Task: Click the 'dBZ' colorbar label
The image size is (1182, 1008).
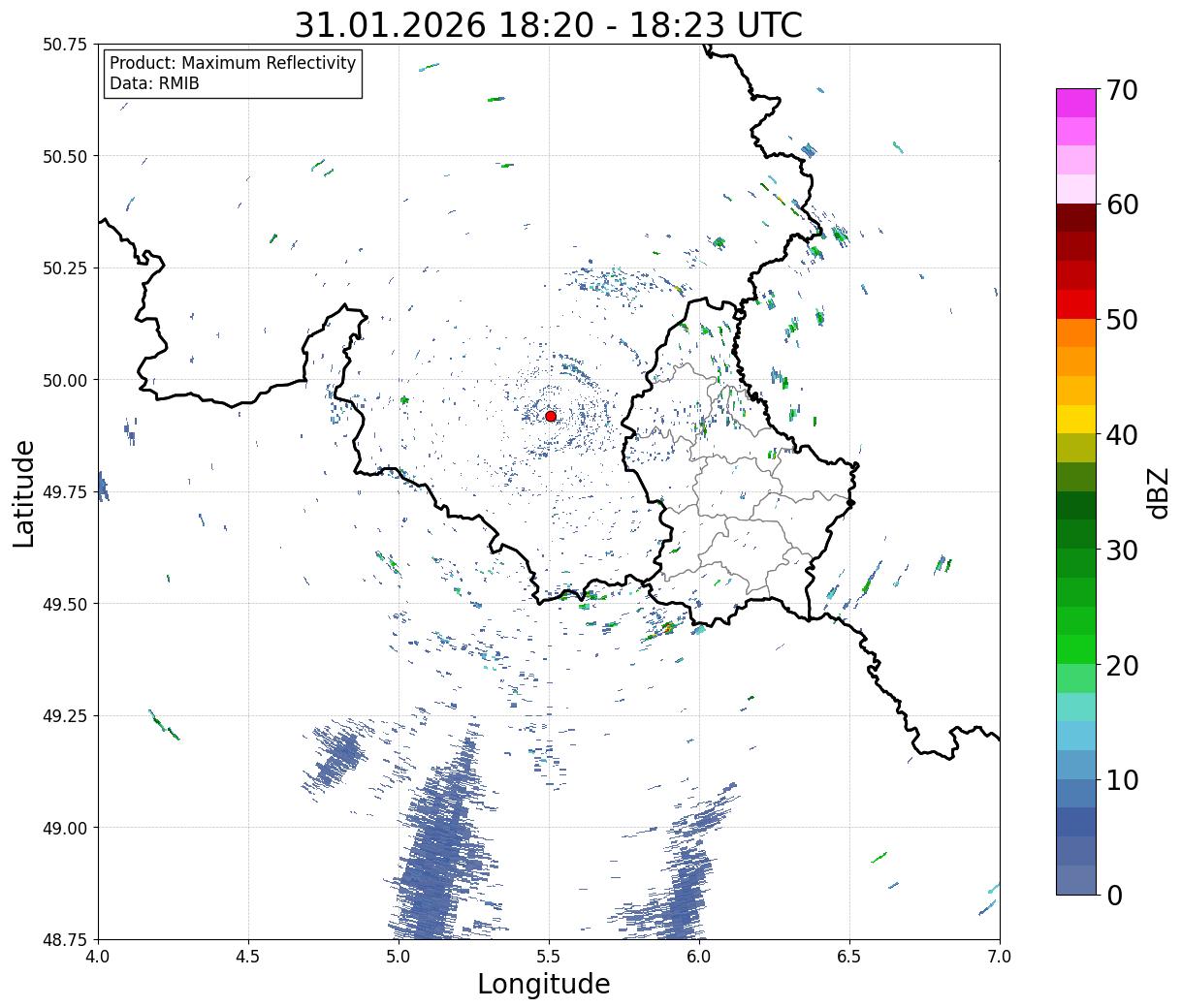Action: click(x=1158, y=492)
